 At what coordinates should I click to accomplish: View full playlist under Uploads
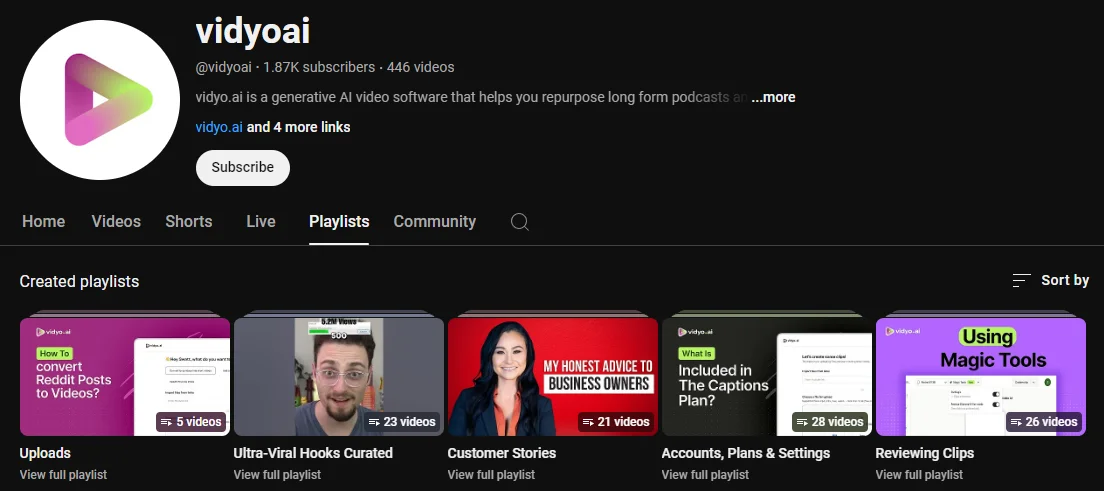tap(63, 475)
